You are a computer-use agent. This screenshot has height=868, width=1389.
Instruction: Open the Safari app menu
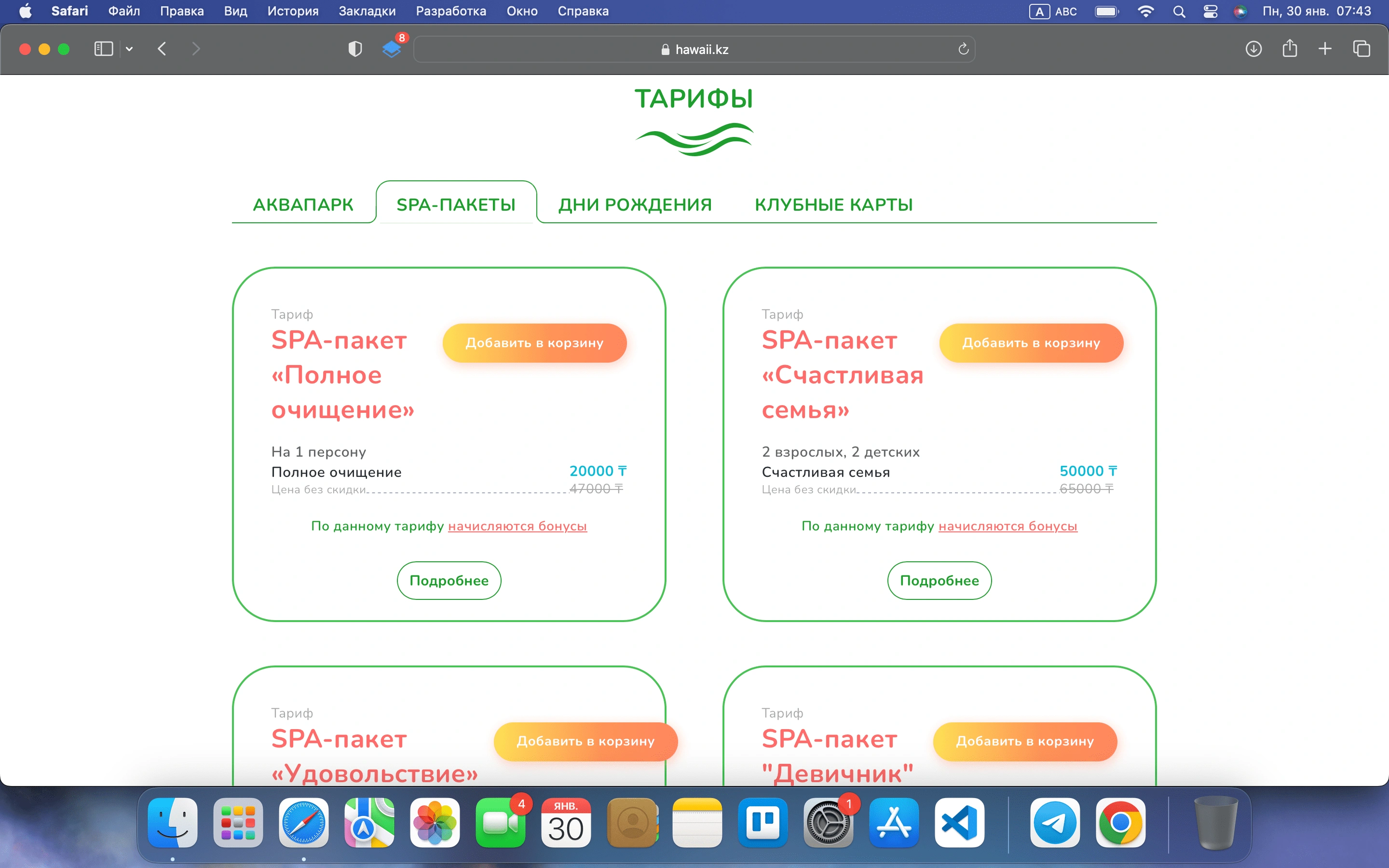(69, 12)
